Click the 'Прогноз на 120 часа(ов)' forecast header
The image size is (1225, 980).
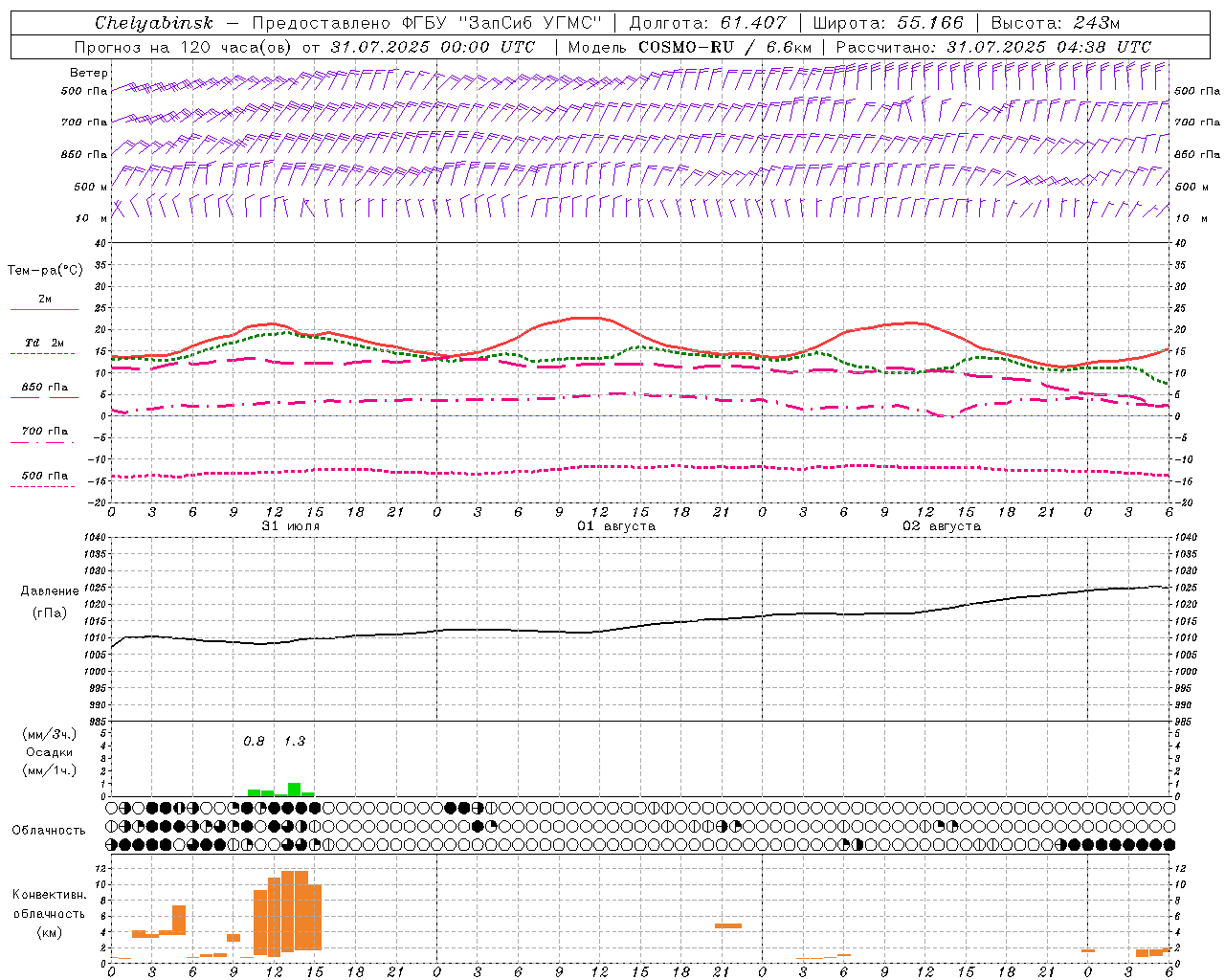(x=184, y=47)
